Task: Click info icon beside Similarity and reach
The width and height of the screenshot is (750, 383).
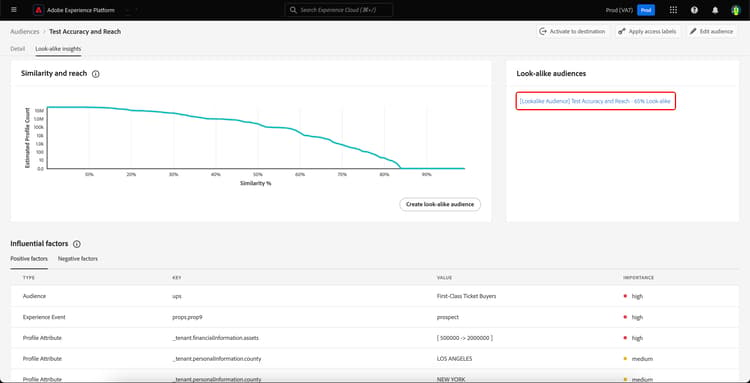Action: click(96, 74)
